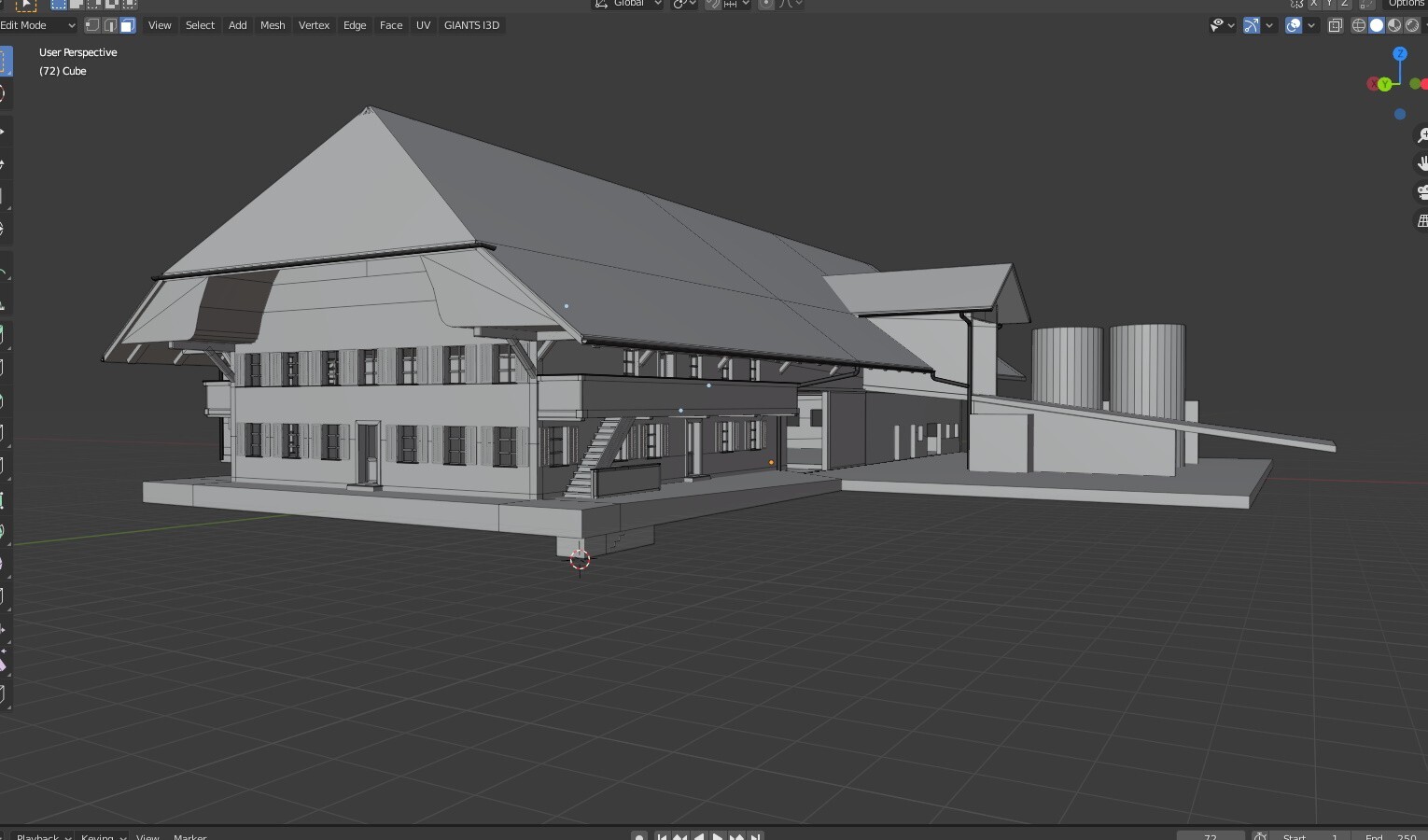This screenshot has width=1428, height=840.
Task: Open the Mesh menu
Action: tap(273, 25)
